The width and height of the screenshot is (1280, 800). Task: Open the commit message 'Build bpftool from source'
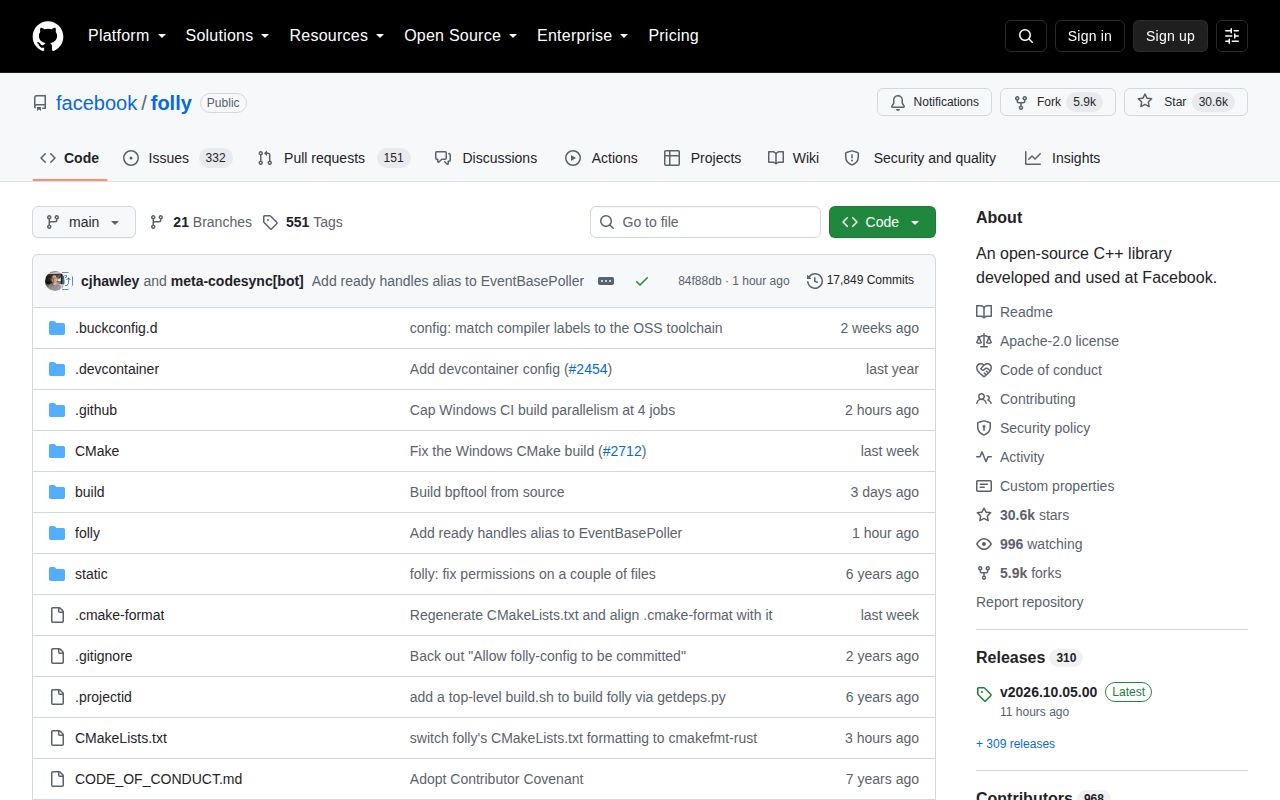[x=487, y=492]
